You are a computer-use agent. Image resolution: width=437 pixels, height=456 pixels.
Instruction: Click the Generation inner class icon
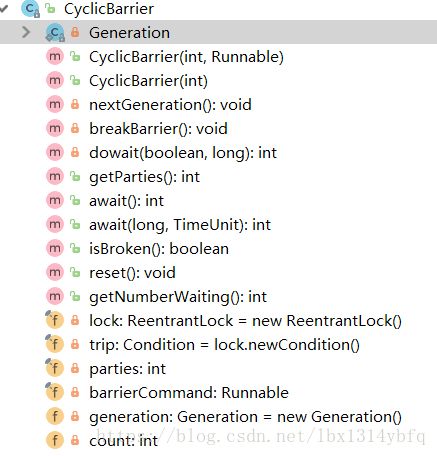[55, 33]
